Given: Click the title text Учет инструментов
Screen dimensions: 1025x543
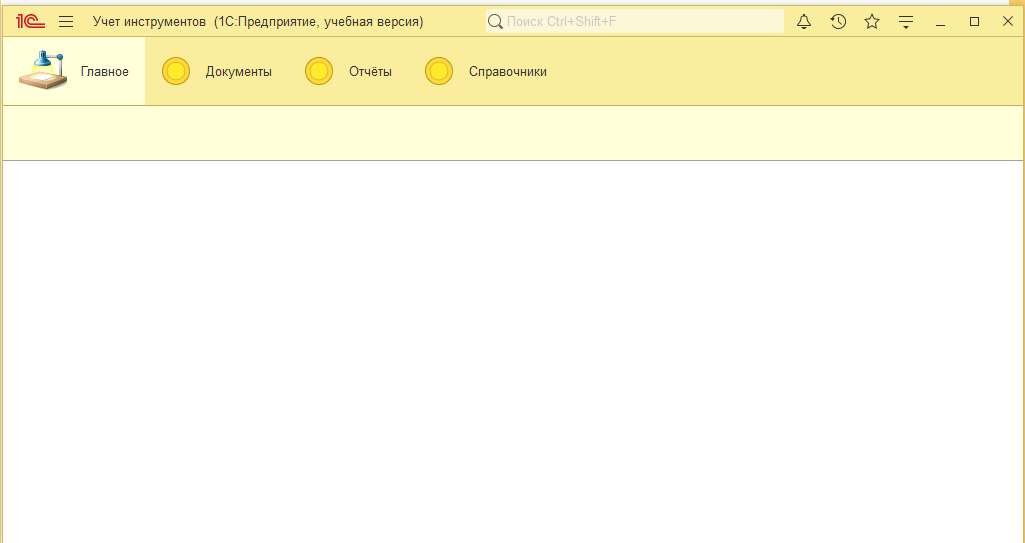Looking at the screenshot, I should pyautogui.click(x=149, y=22).
